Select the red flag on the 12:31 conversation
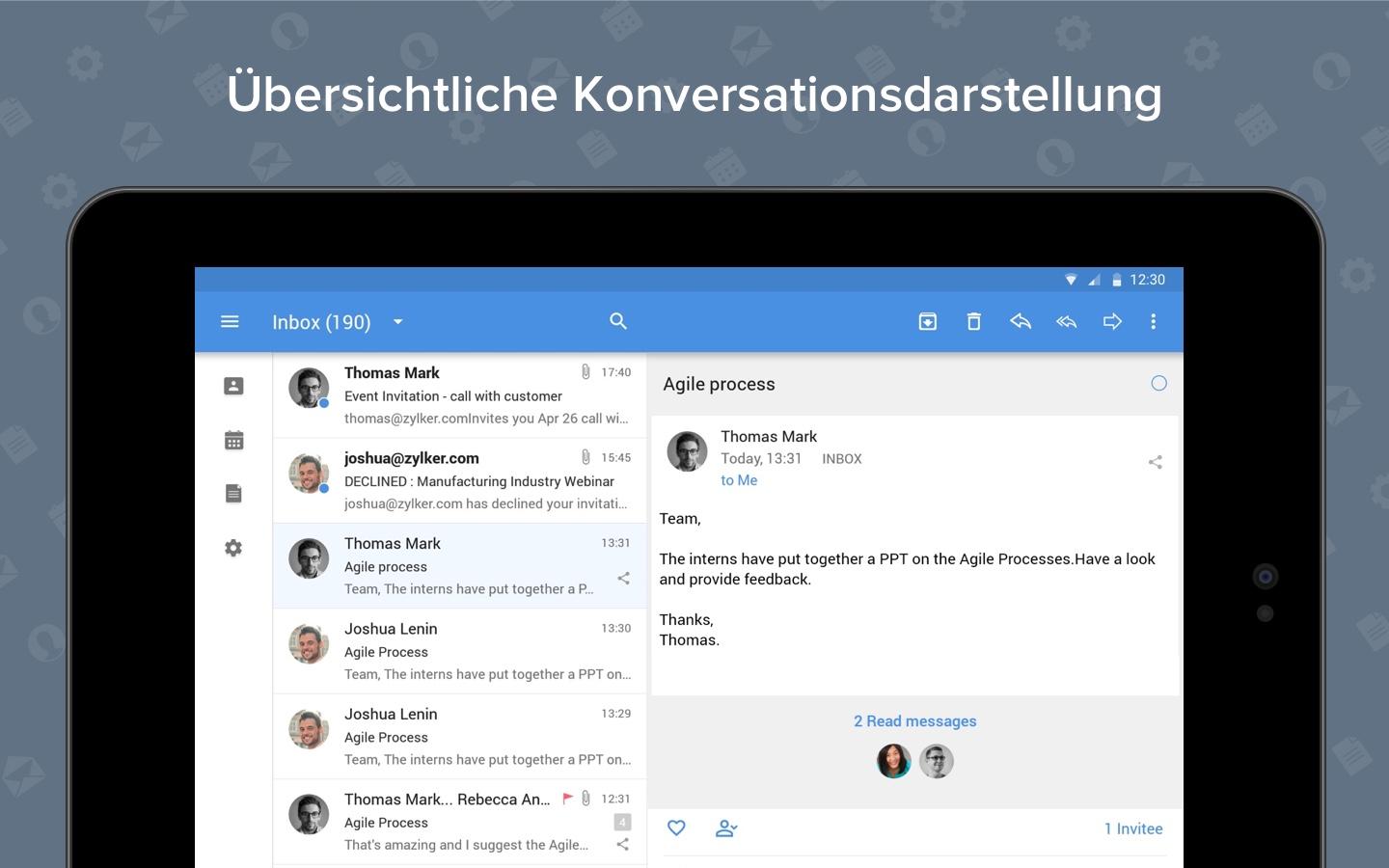The image size is (1389, 868). tap(567, 799)
